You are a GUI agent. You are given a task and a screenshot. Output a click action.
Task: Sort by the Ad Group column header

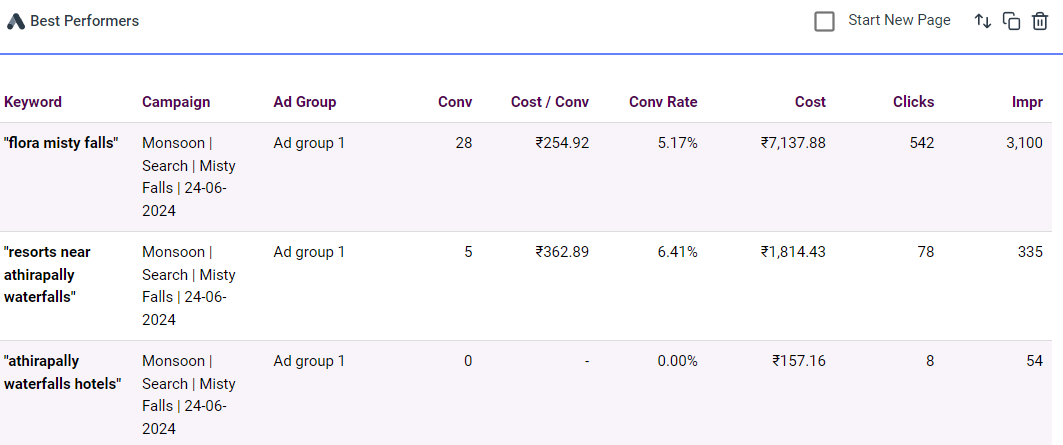point(305,102)
